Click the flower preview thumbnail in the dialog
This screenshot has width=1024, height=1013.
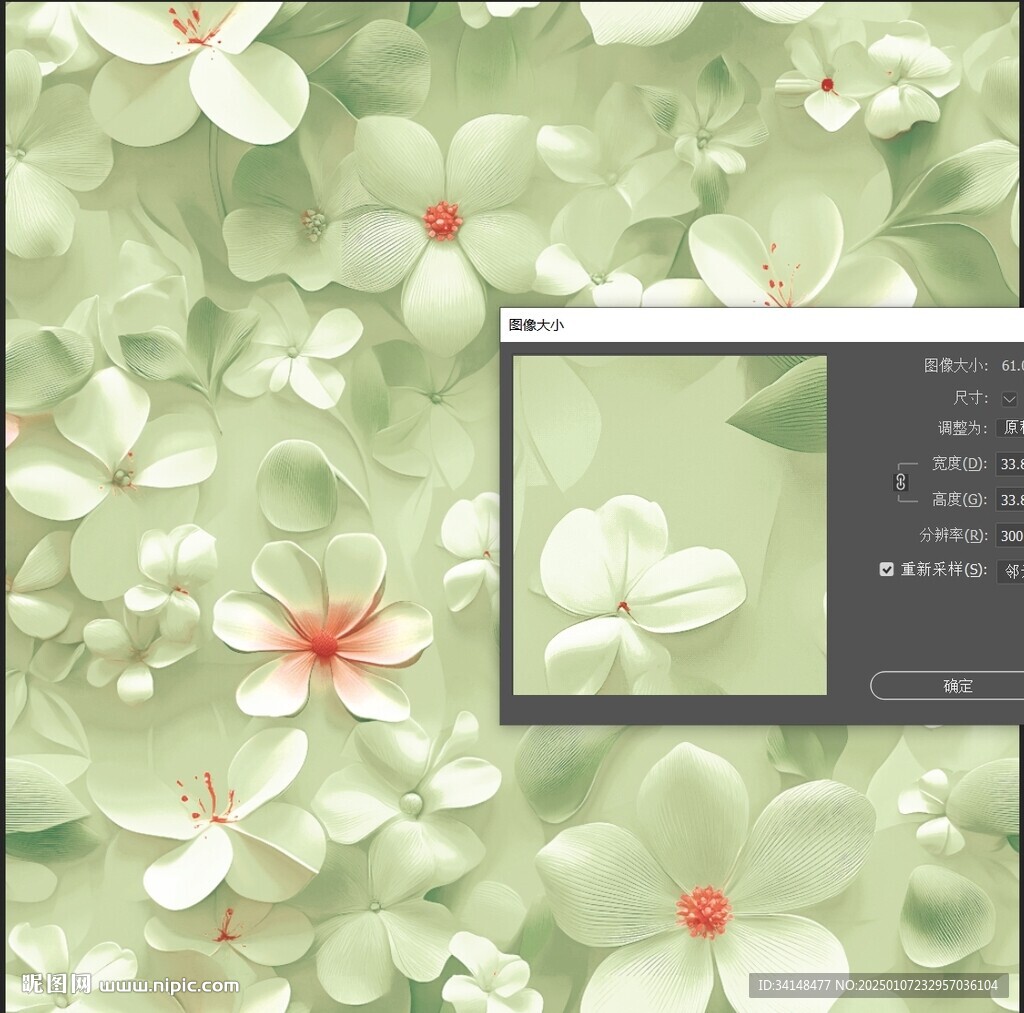pos(670,525)
